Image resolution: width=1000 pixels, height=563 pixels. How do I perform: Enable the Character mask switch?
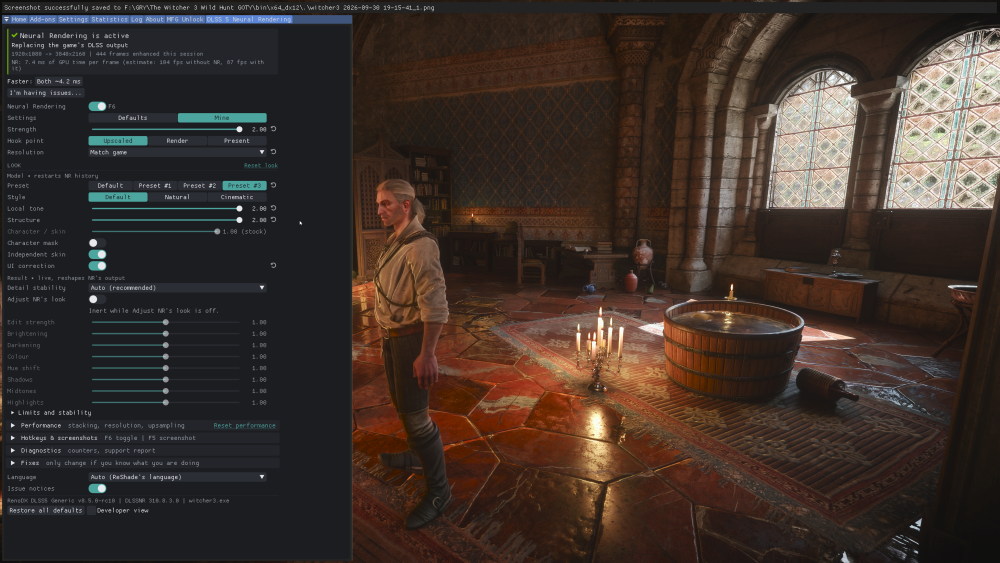pos(98,243)
